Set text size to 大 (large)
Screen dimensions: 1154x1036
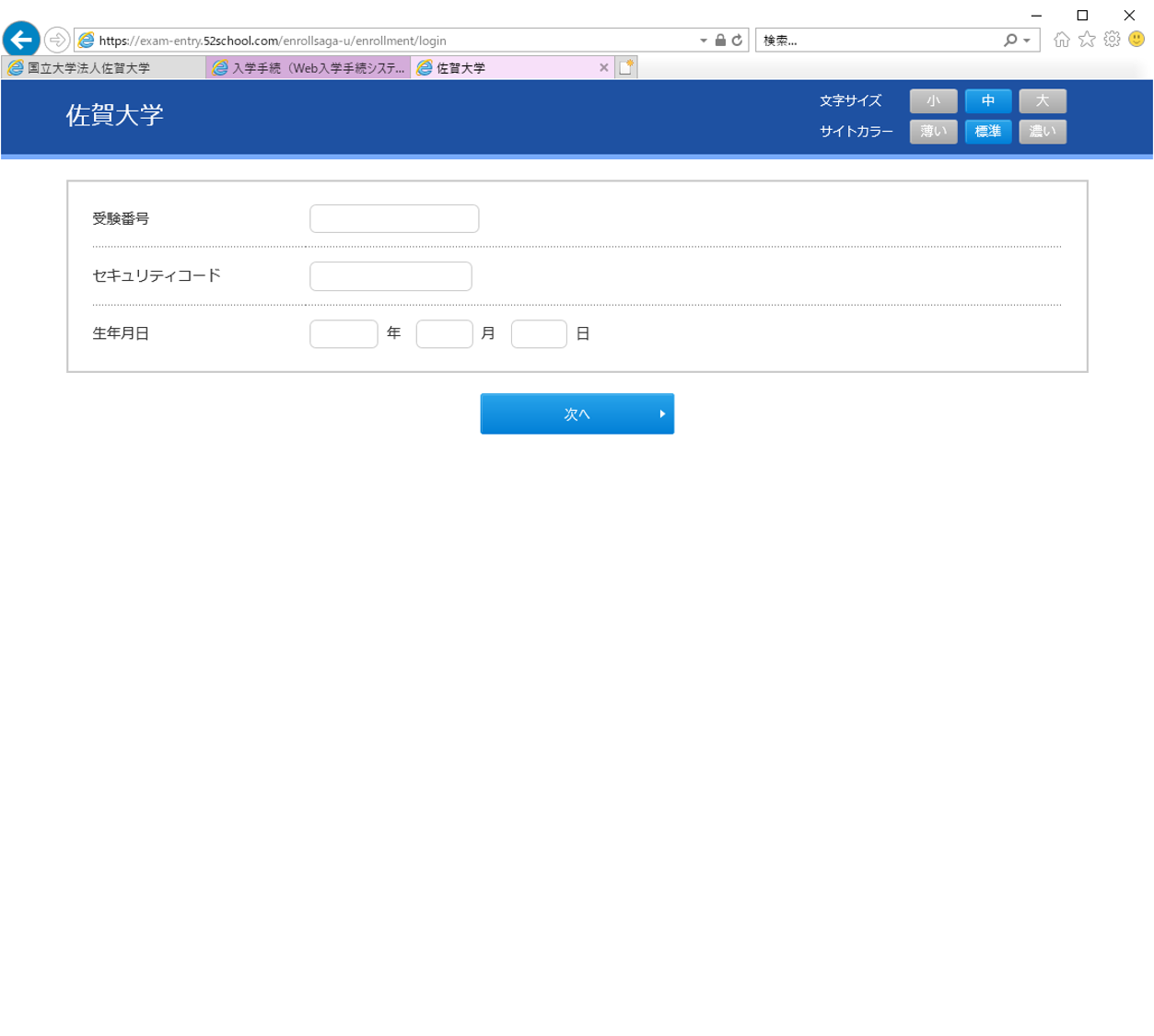tap(1042, 101)
